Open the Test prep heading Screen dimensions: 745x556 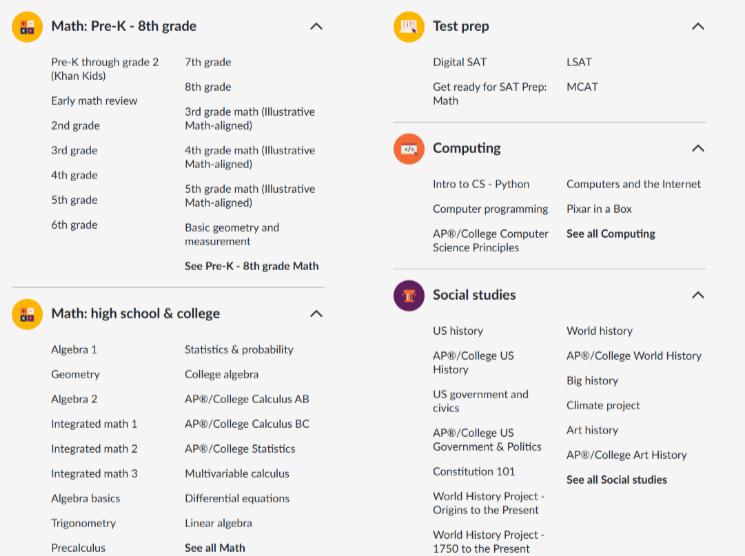pos(460,26)
